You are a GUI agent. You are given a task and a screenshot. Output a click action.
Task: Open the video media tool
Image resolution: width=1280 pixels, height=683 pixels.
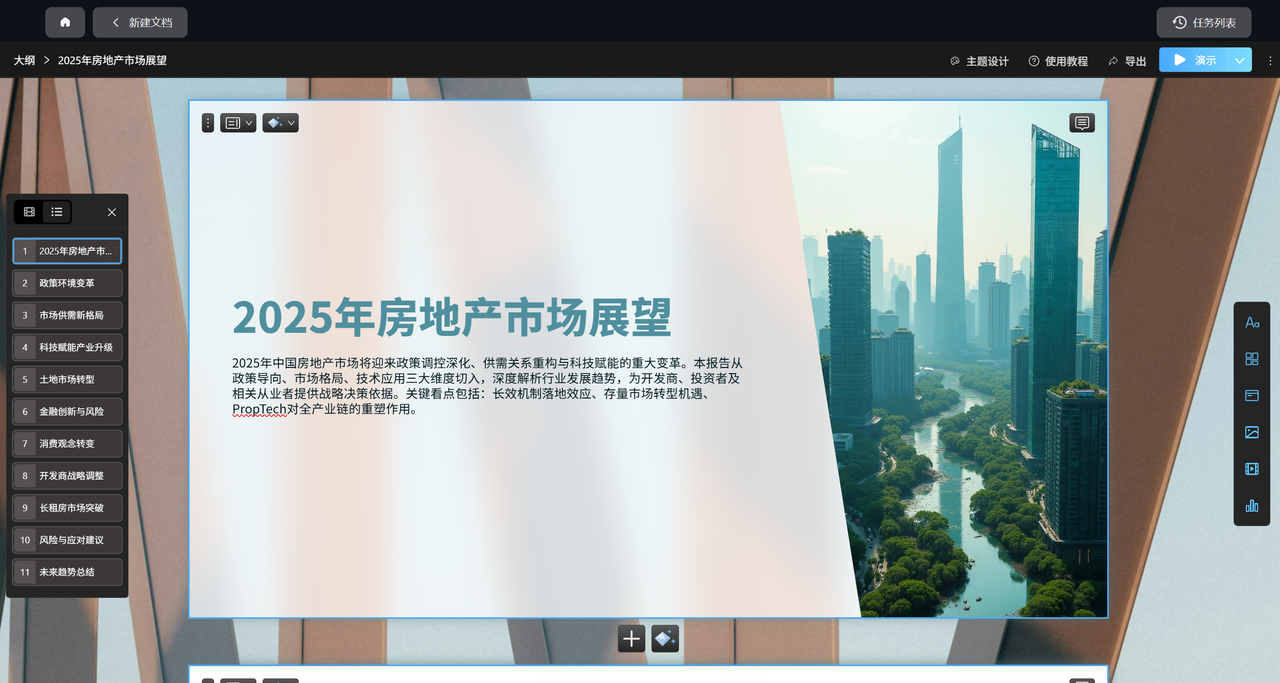[x=1252, y=468]
